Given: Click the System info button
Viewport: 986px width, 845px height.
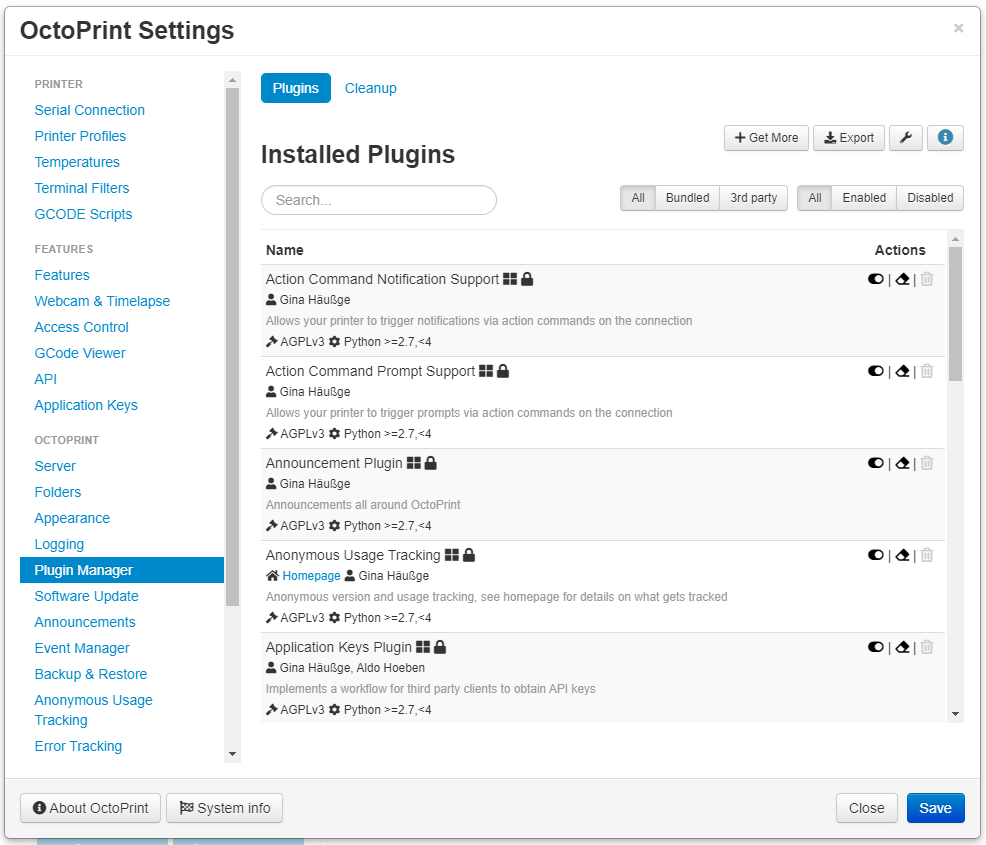Looking at the screenshot, I should tap(224, 808).
